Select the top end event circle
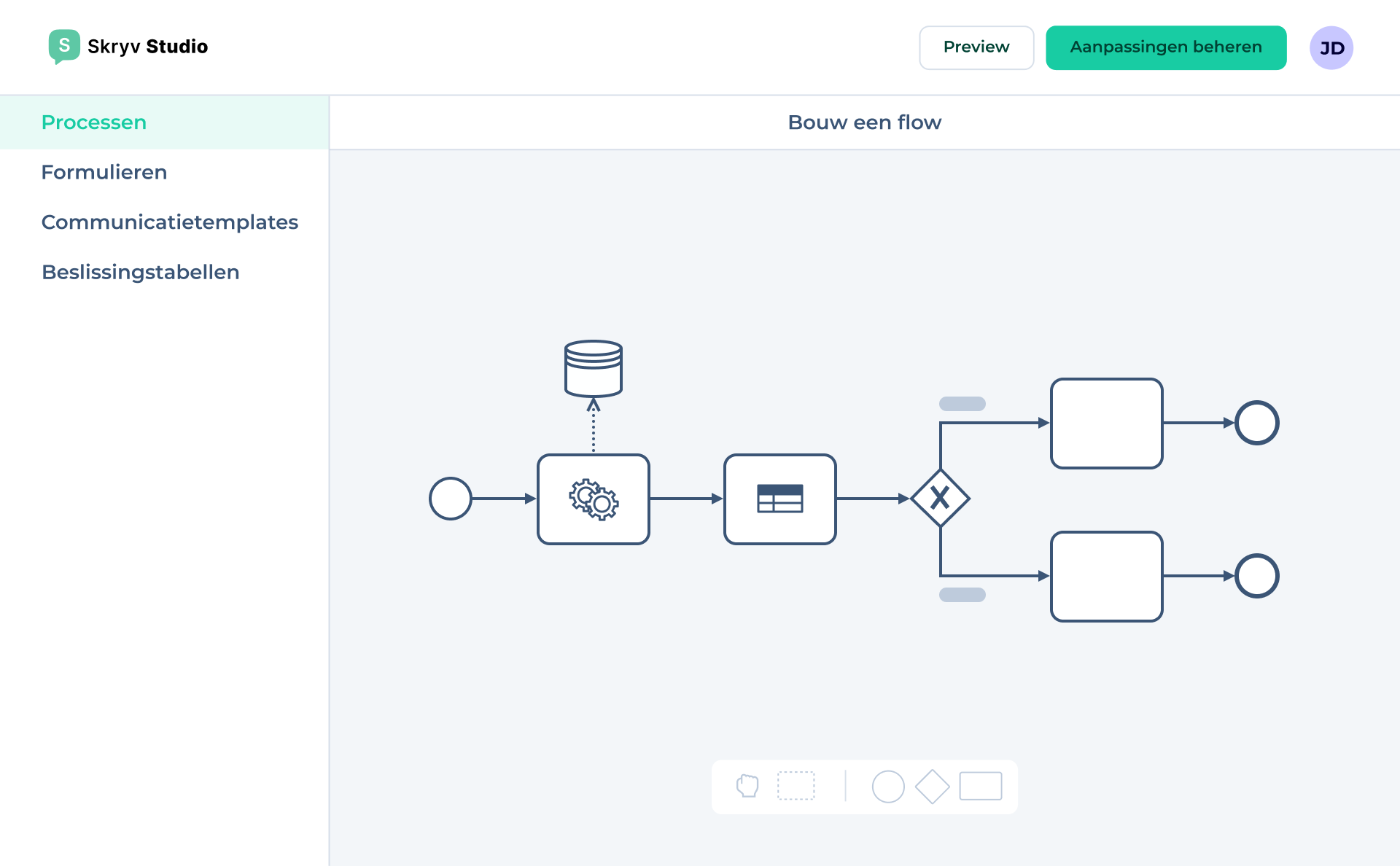This screenshot has width=1400, height=866. click(x=1257, y=422)
